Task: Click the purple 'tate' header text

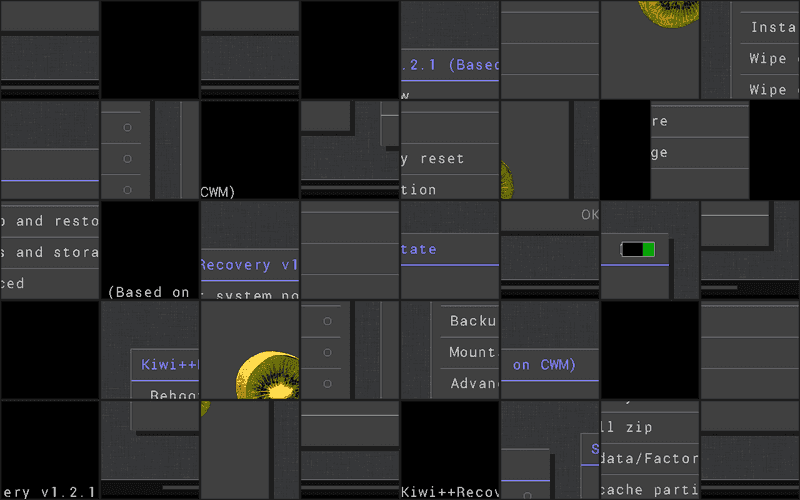Action: point(418,249)
